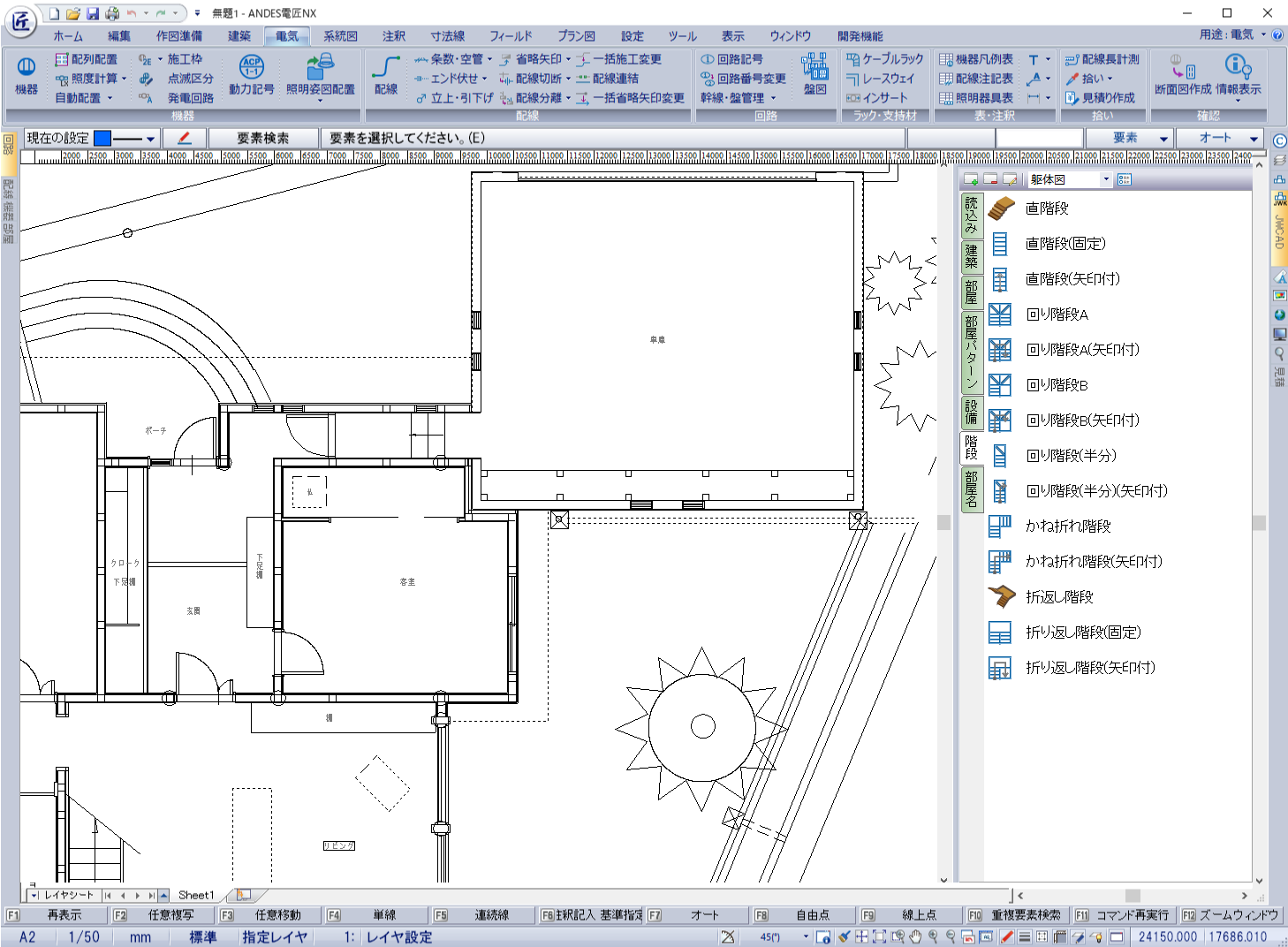Open the 寸法線 ribbon tab
Screen dimensions: 1288x947
point(448,36)
